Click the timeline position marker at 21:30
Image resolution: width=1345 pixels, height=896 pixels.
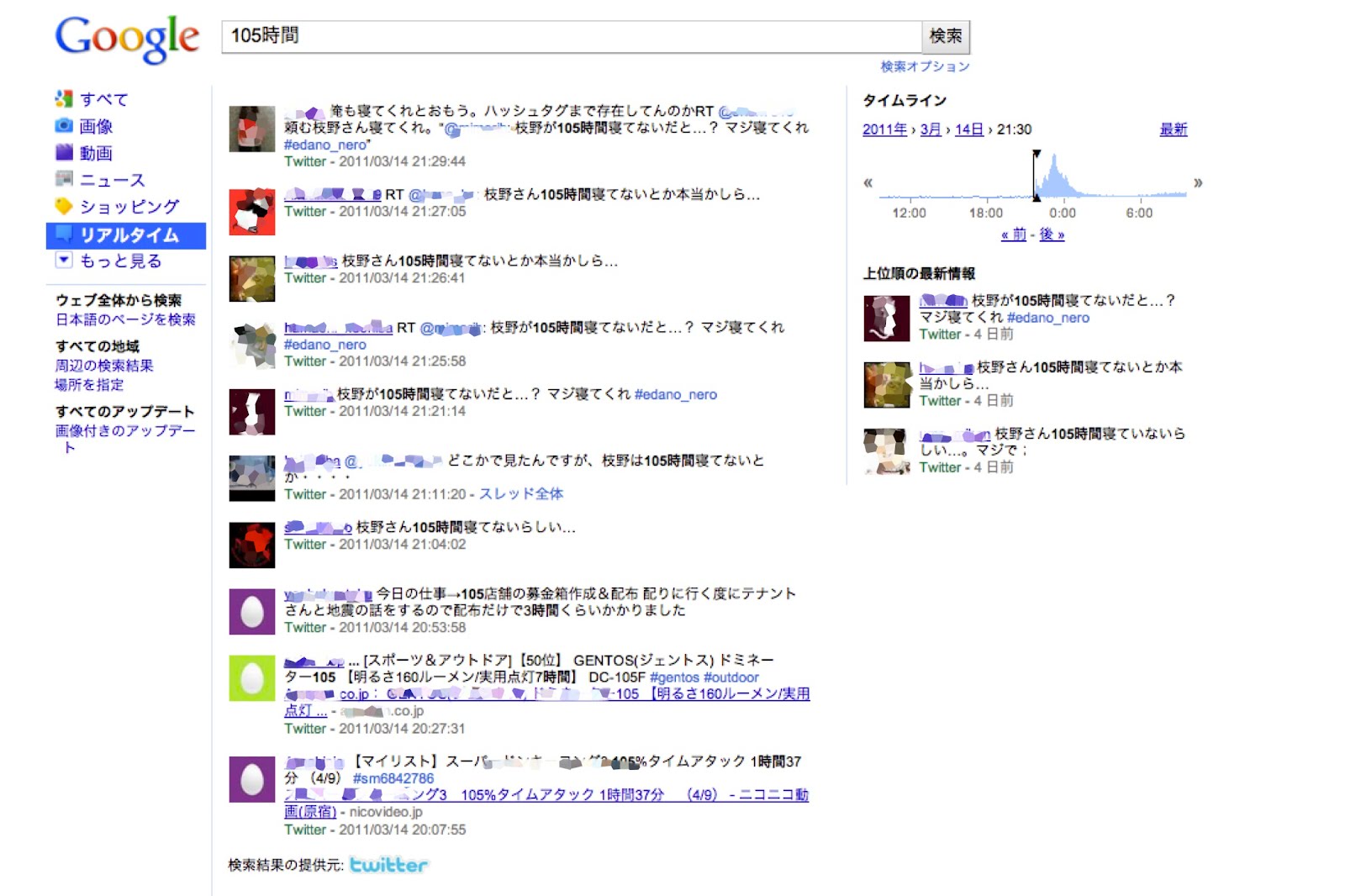point(1036,176)
